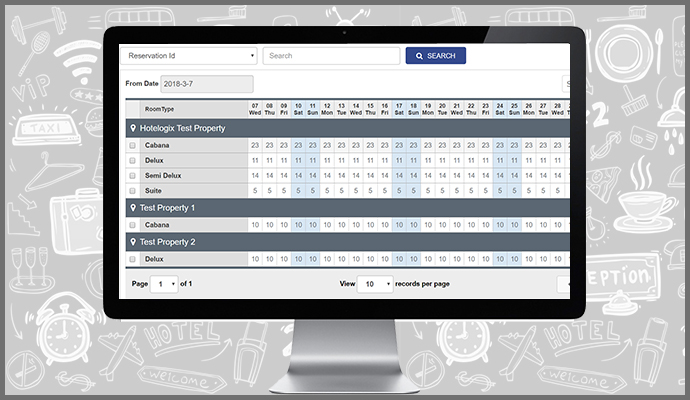Image resolution: width=690 pixels, height=400 pixels.
Task: Open the Page number dropdown
Action: pos(164,284)
